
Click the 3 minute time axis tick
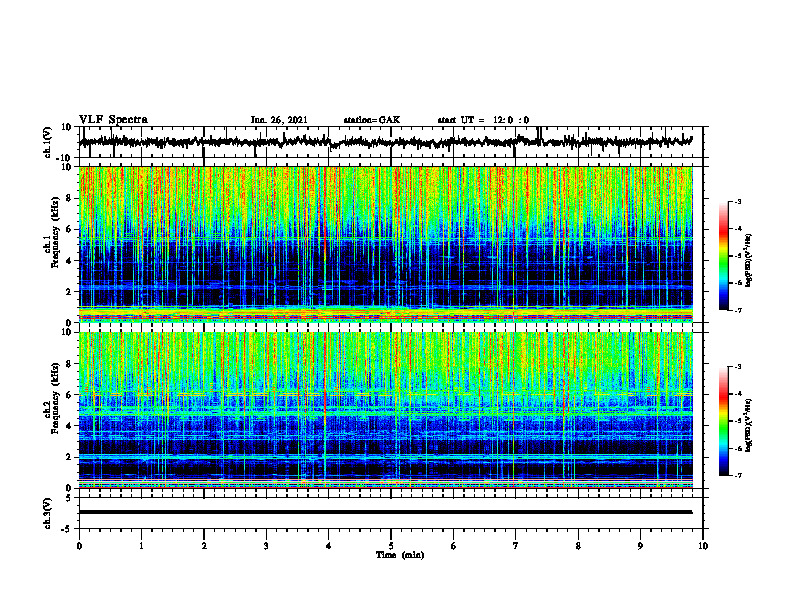pos(266,546)
